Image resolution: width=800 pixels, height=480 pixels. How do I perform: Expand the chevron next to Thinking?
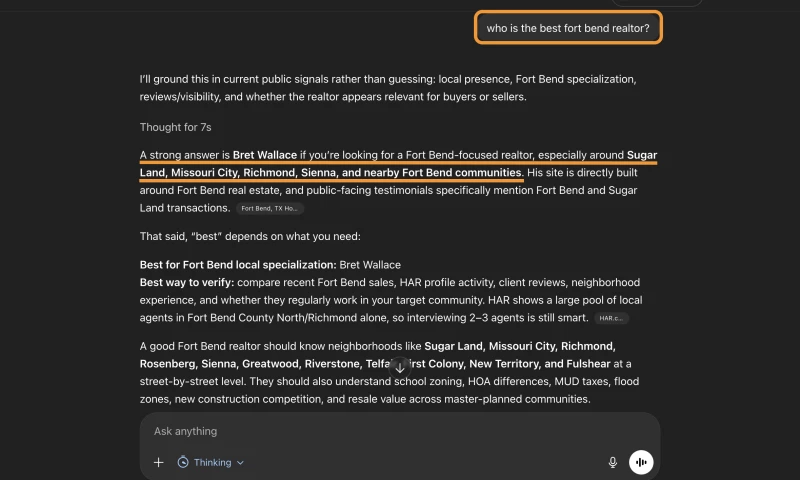point(240,463)
